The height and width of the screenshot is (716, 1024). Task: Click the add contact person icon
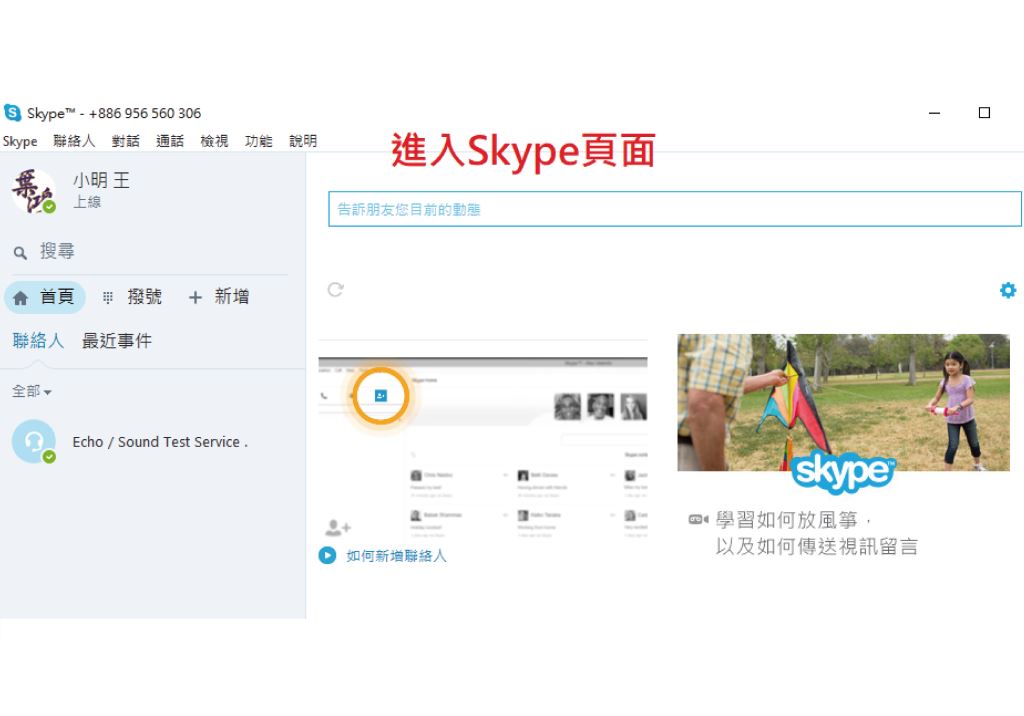[338, 527]
